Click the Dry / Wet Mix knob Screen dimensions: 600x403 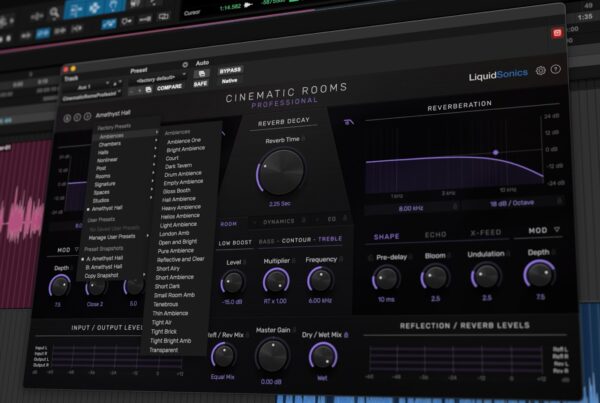pos(323,356)
